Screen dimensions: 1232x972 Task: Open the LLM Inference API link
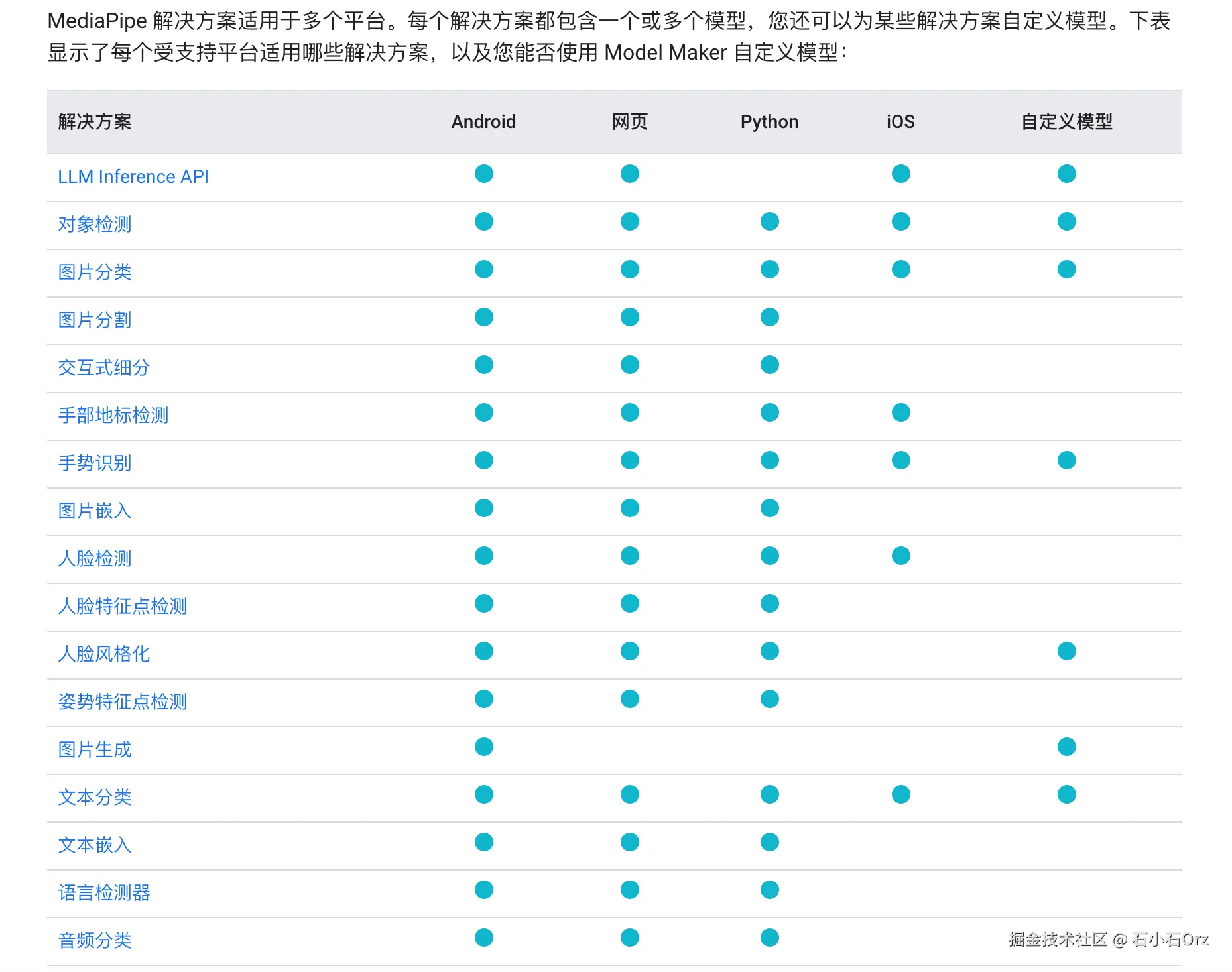(133, 177)
